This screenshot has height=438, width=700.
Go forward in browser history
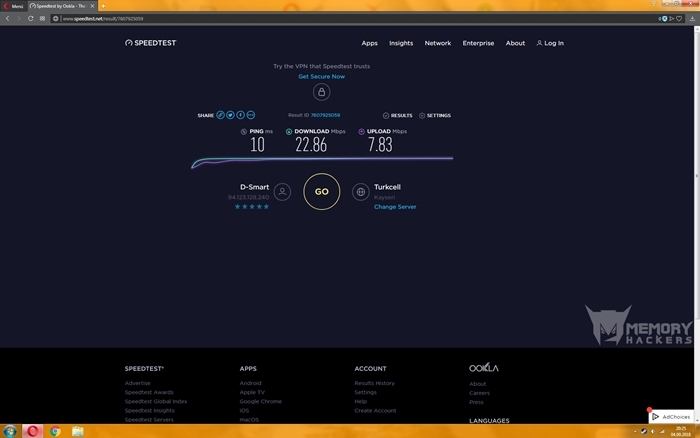pyautogui.click(x=19, y=18)
